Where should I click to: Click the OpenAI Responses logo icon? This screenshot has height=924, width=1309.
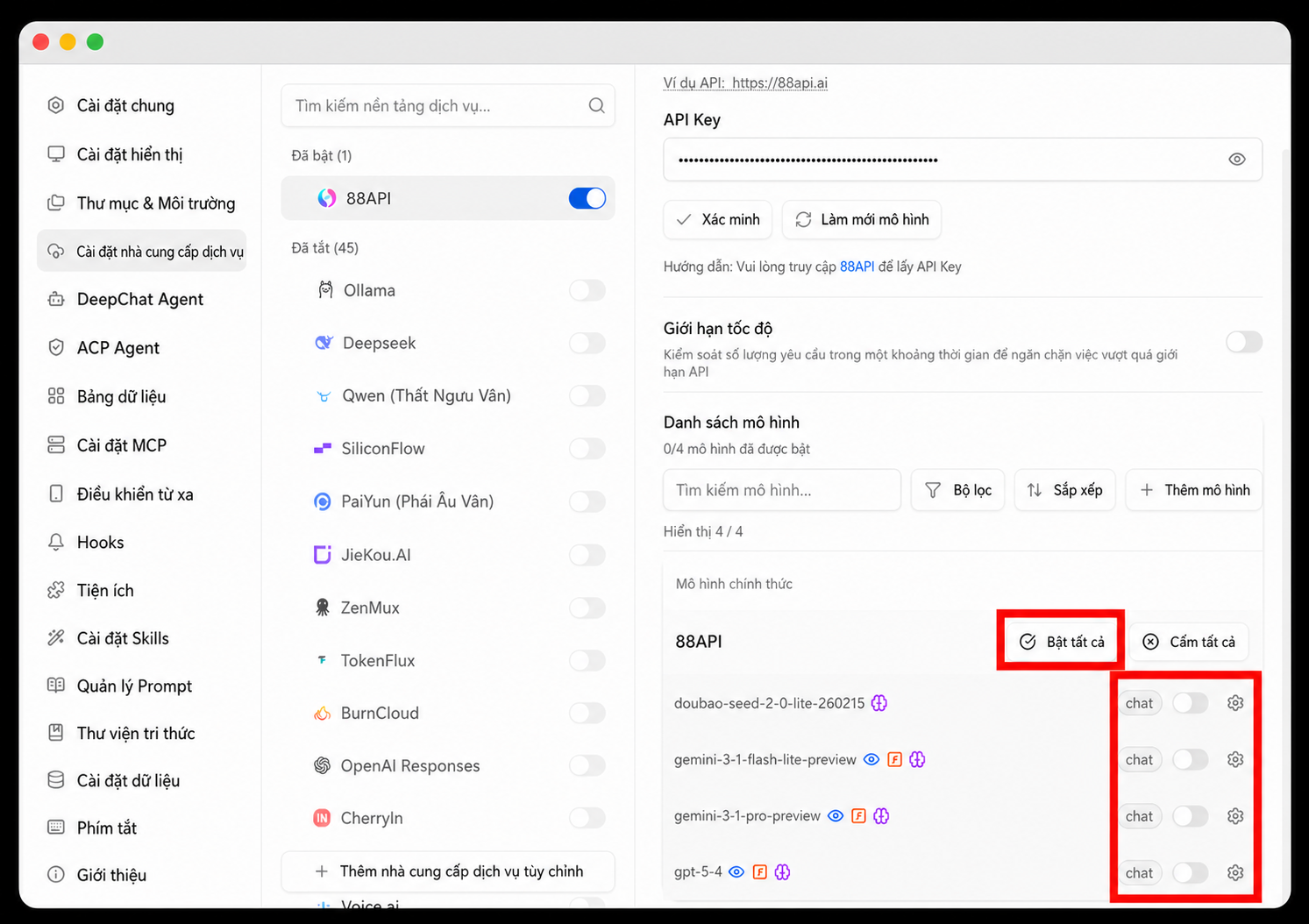click(323, 765)
